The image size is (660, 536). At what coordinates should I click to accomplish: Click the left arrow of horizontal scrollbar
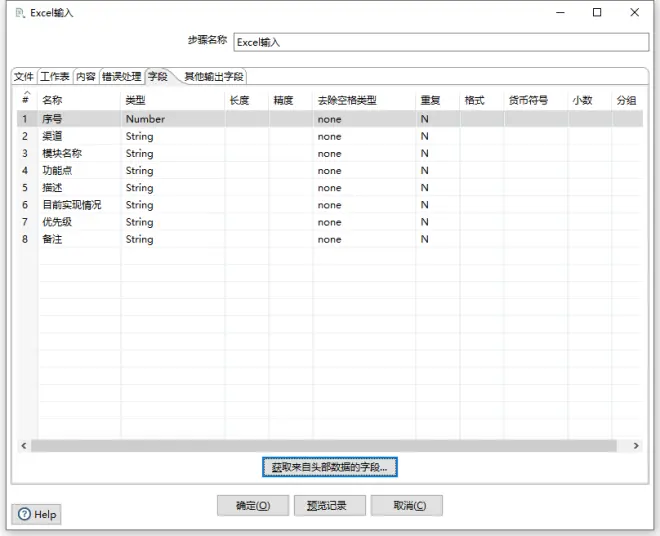click(x=24, y=445)
